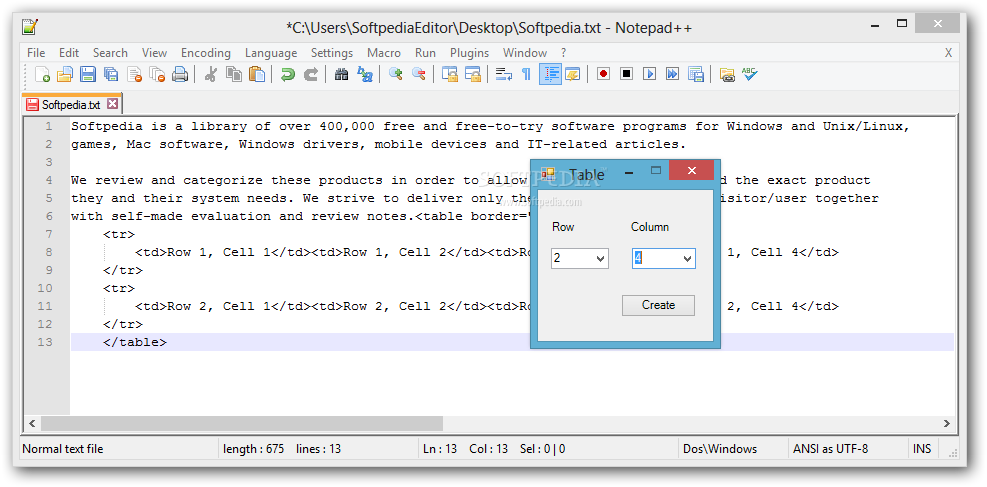Minimize the Table dialog window
Image resolution: width=987 pixels, height=487 pixels.
pos(628,171)
